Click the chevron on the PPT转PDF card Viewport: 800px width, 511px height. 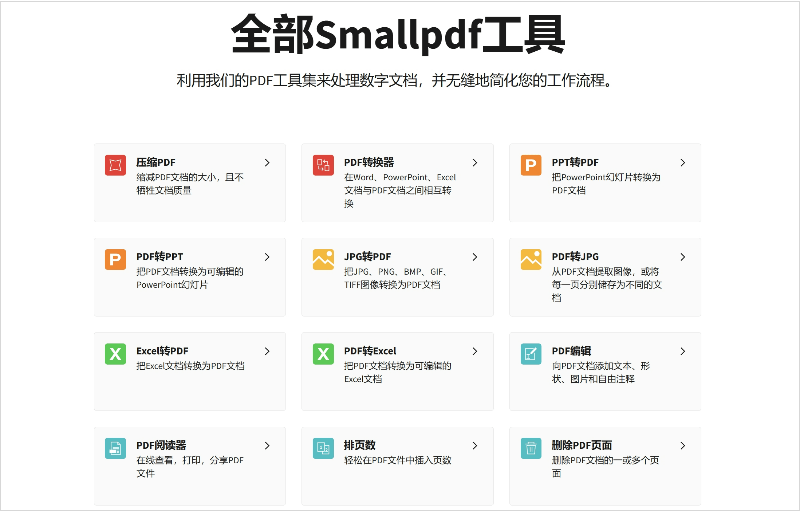(683, 163)
